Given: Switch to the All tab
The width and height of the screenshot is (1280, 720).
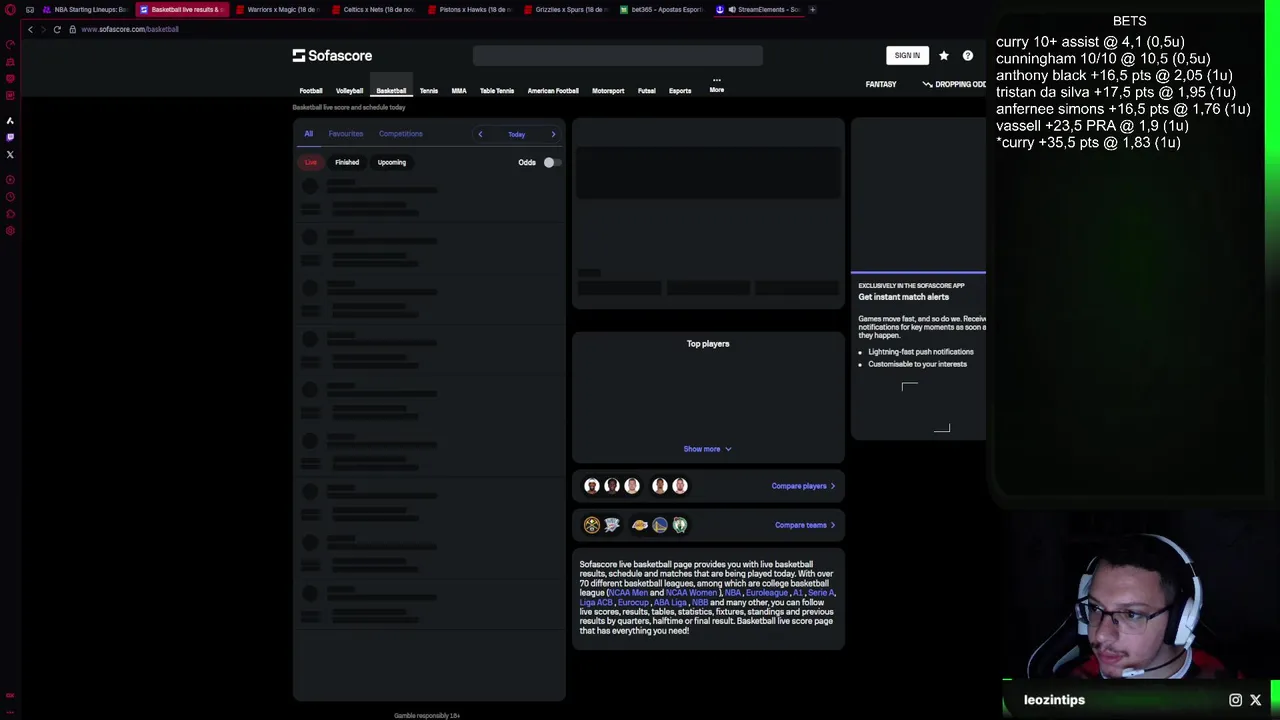Looking at the screenshot, I should pos(309,134).
